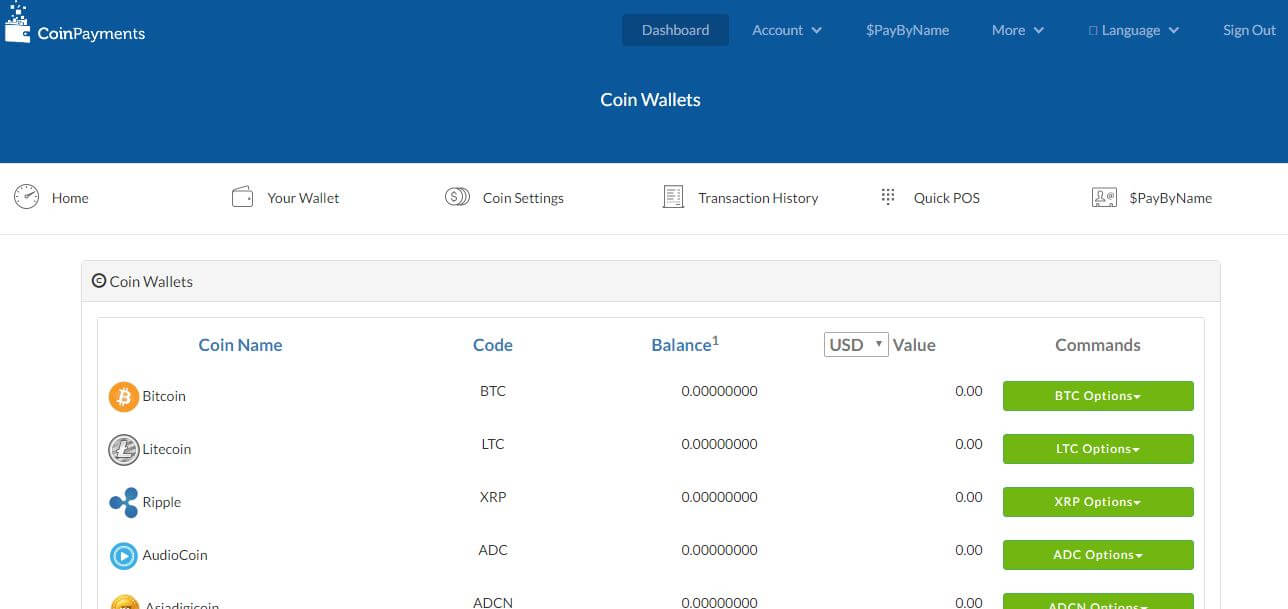This screenshot has width=1288, height=609.
Task: Expand the Account menu
Action: [x=787, y=30]
